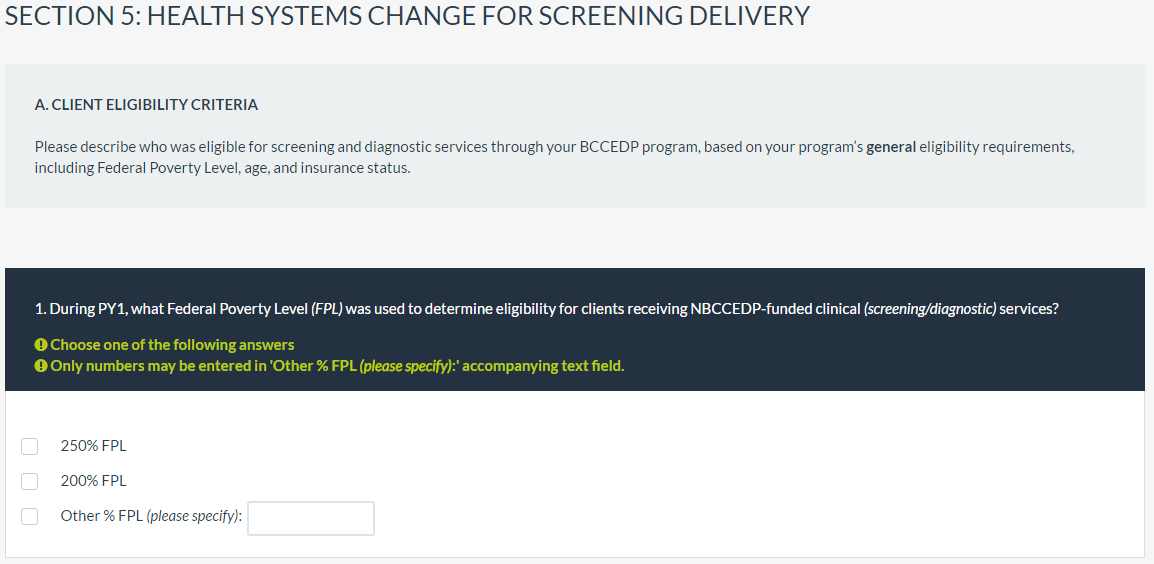Click 'BCCEDP program' in the description paragraph
This screenshot has height=564, width=1154.
tap(627, 147)
